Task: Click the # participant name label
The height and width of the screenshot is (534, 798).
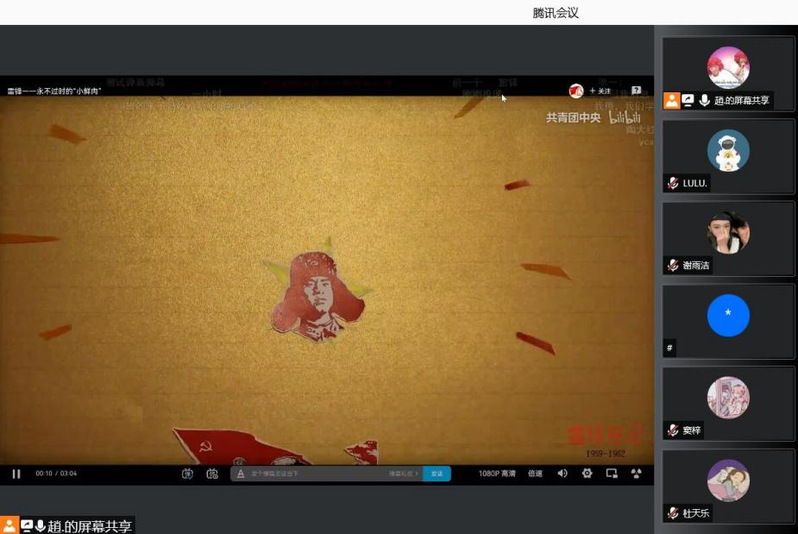Action: [670, 348]
